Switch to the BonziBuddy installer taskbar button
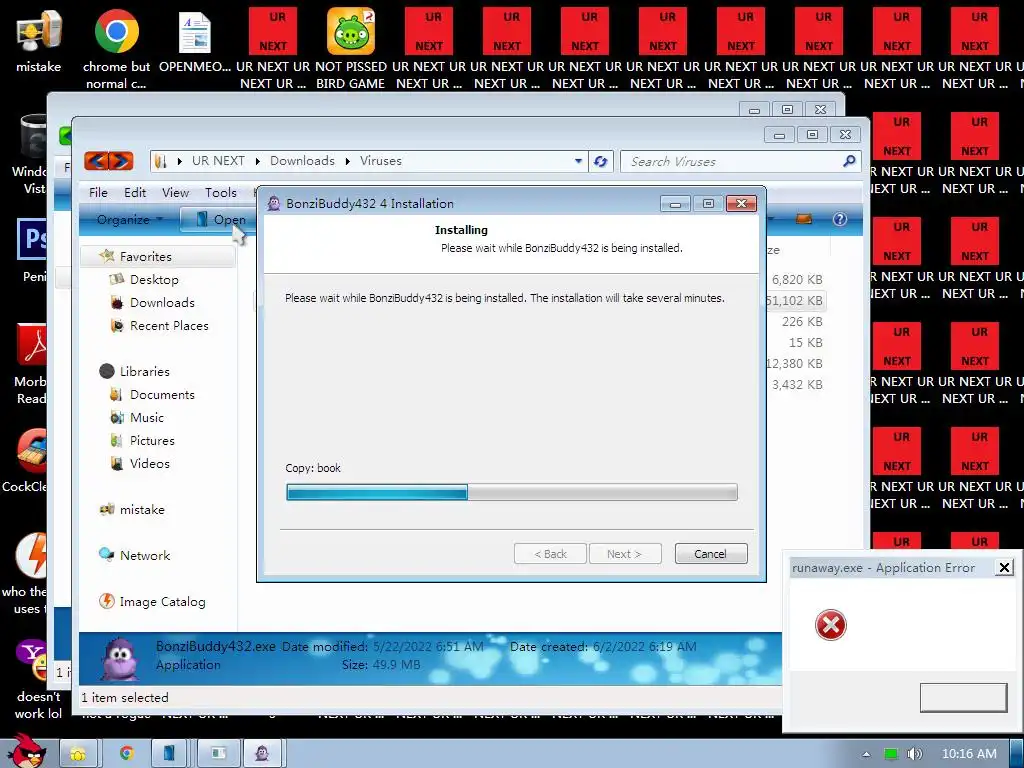 [x=263, y=754]
